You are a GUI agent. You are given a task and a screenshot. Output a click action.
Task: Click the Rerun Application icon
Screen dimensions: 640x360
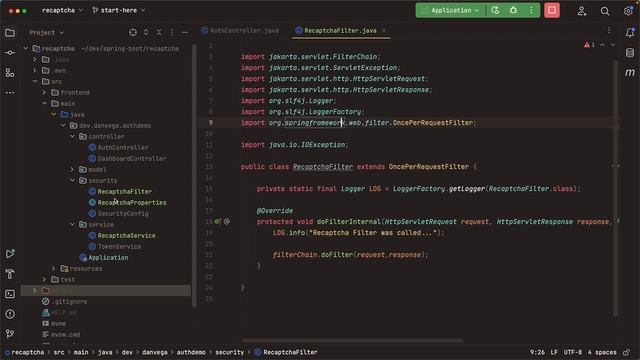pos(495,10)
